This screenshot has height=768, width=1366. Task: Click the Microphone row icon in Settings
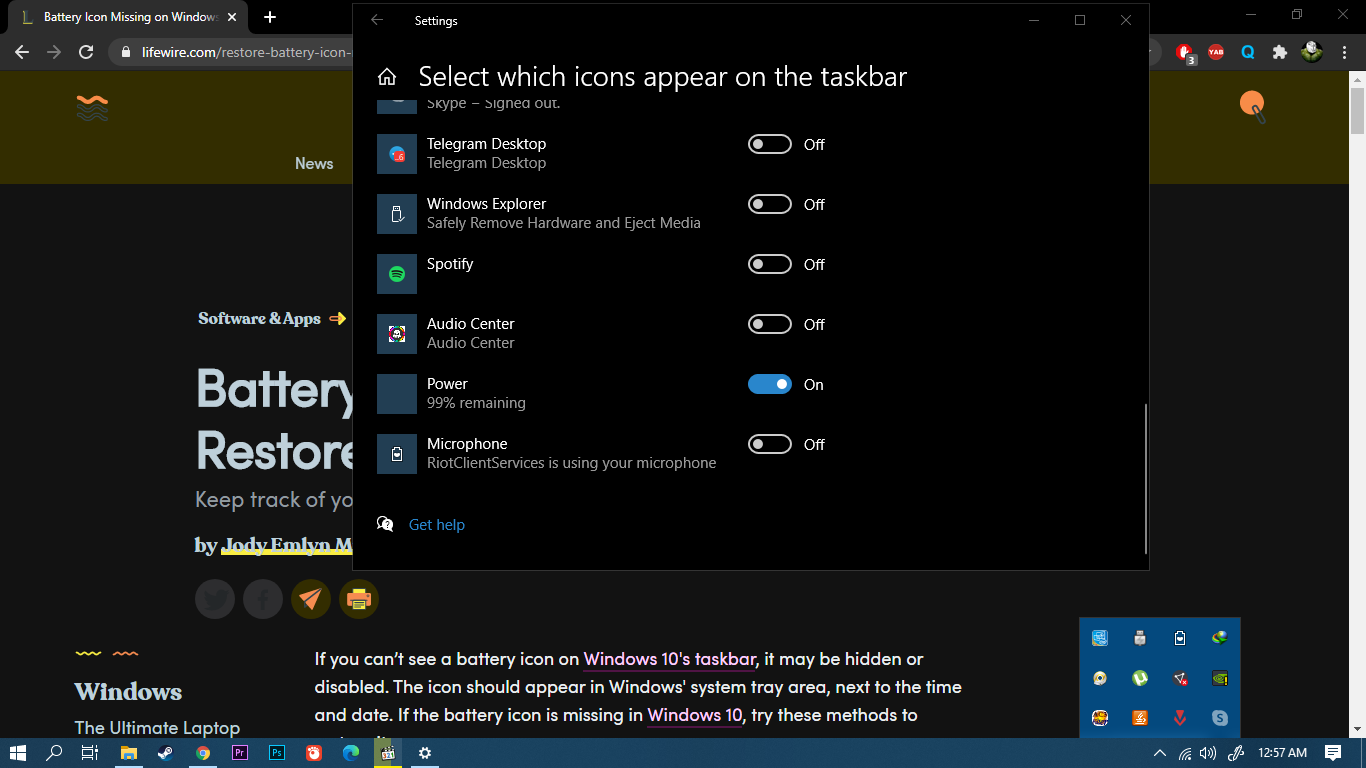click(x=397, y=454)
